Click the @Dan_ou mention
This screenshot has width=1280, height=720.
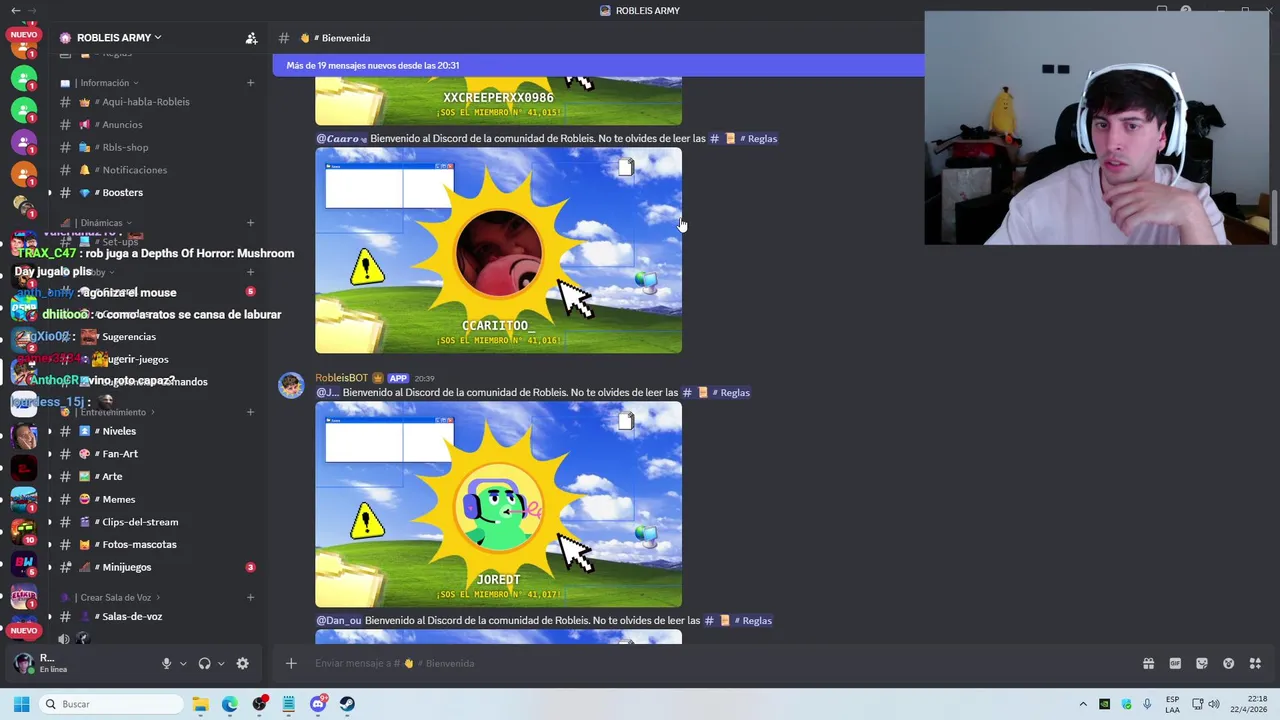point(339,621)
